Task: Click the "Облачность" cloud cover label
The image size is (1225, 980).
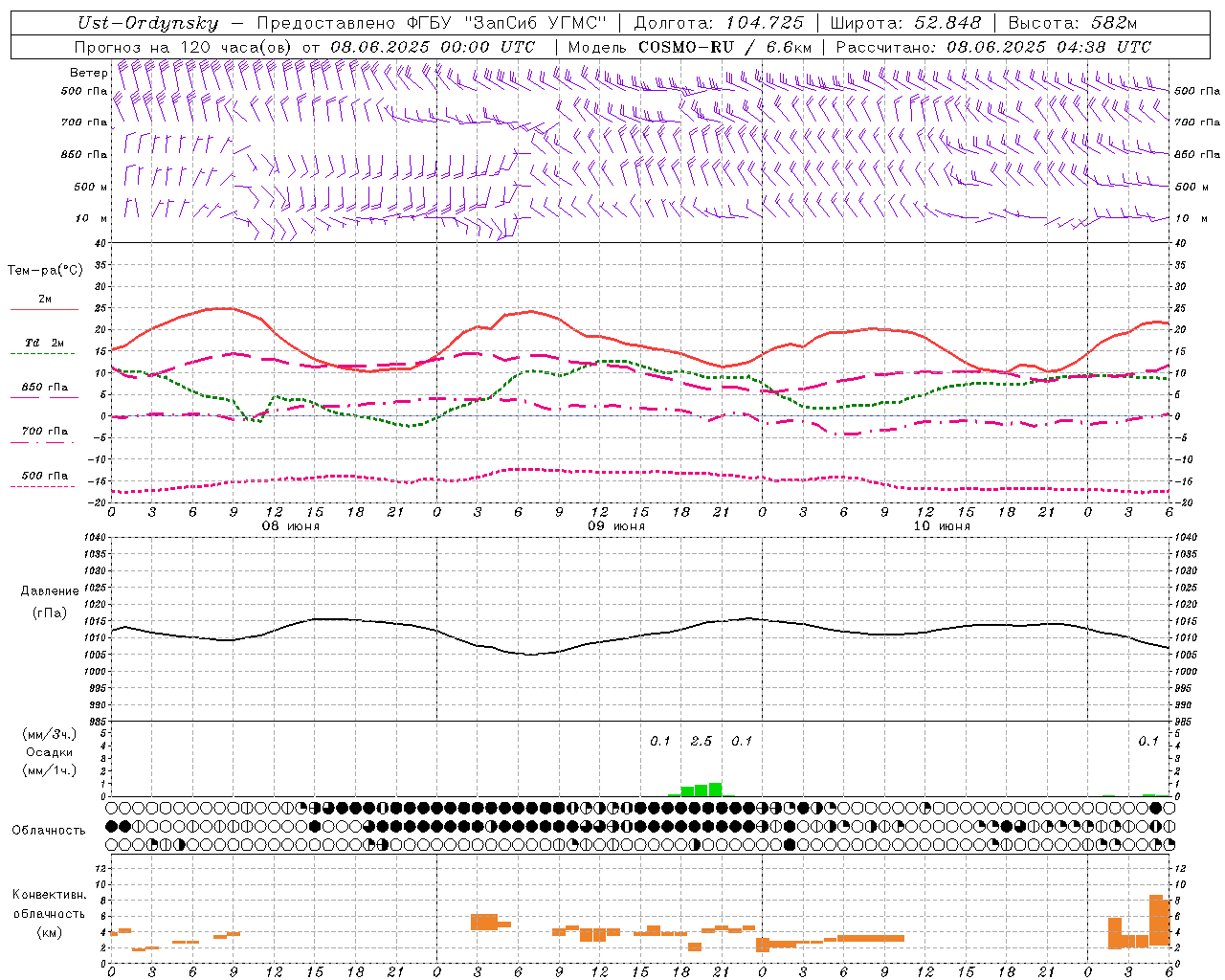Action: (49, 830)
